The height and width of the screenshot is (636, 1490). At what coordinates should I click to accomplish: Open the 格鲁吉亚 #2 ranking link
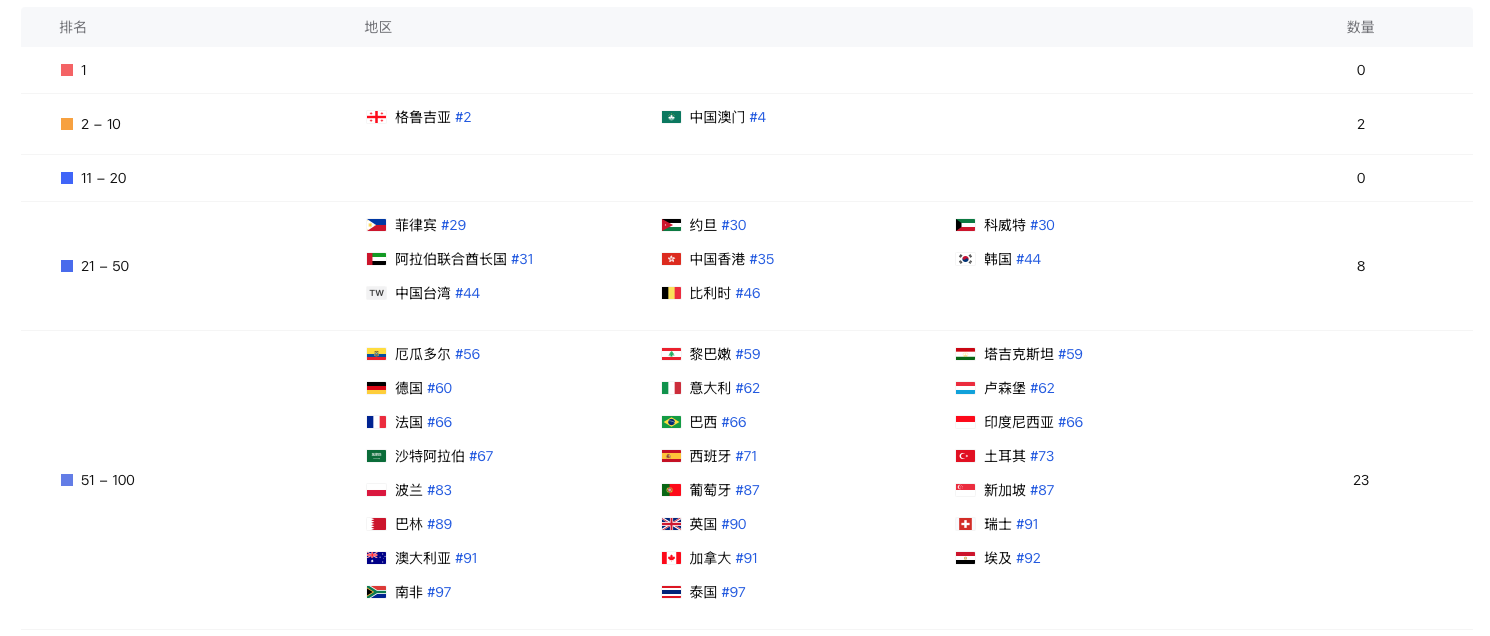433,117
